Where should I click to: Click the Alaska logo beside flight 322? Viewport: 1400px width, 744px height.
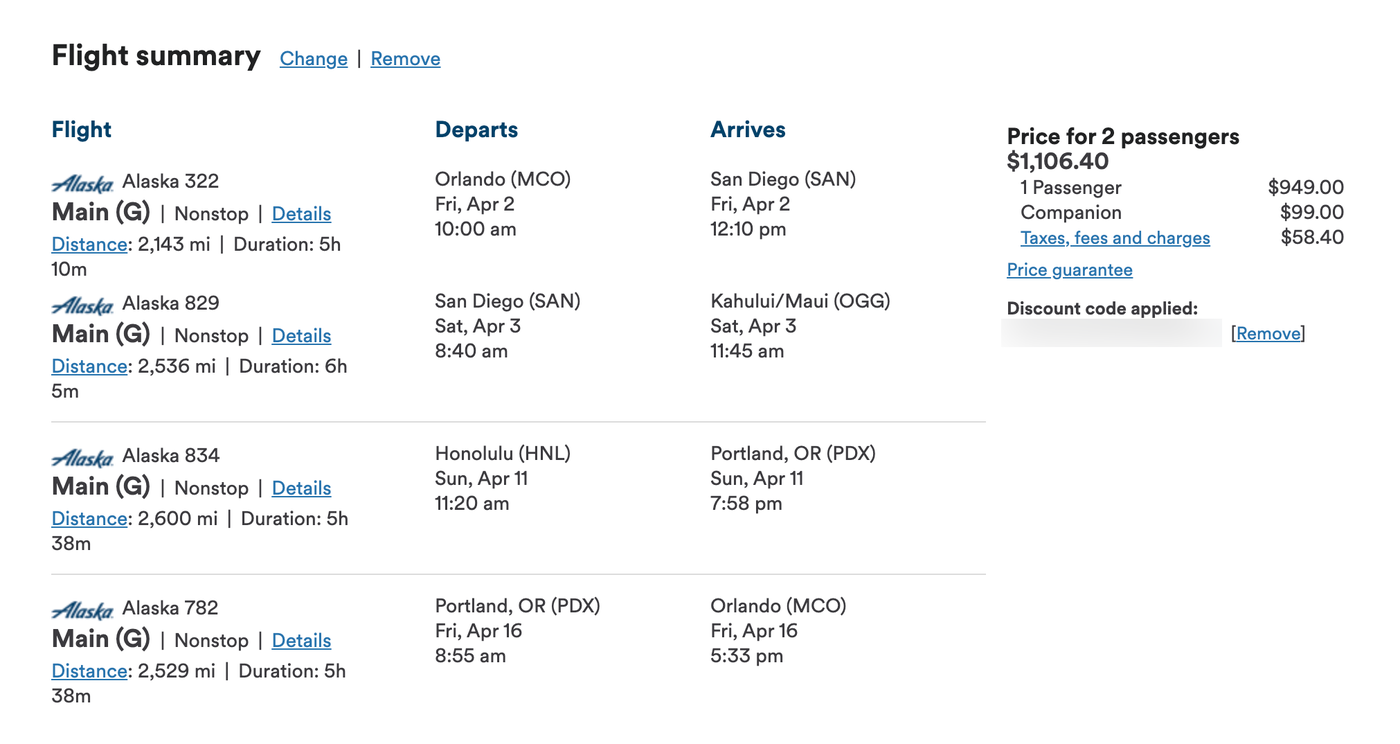click(83, 183)
